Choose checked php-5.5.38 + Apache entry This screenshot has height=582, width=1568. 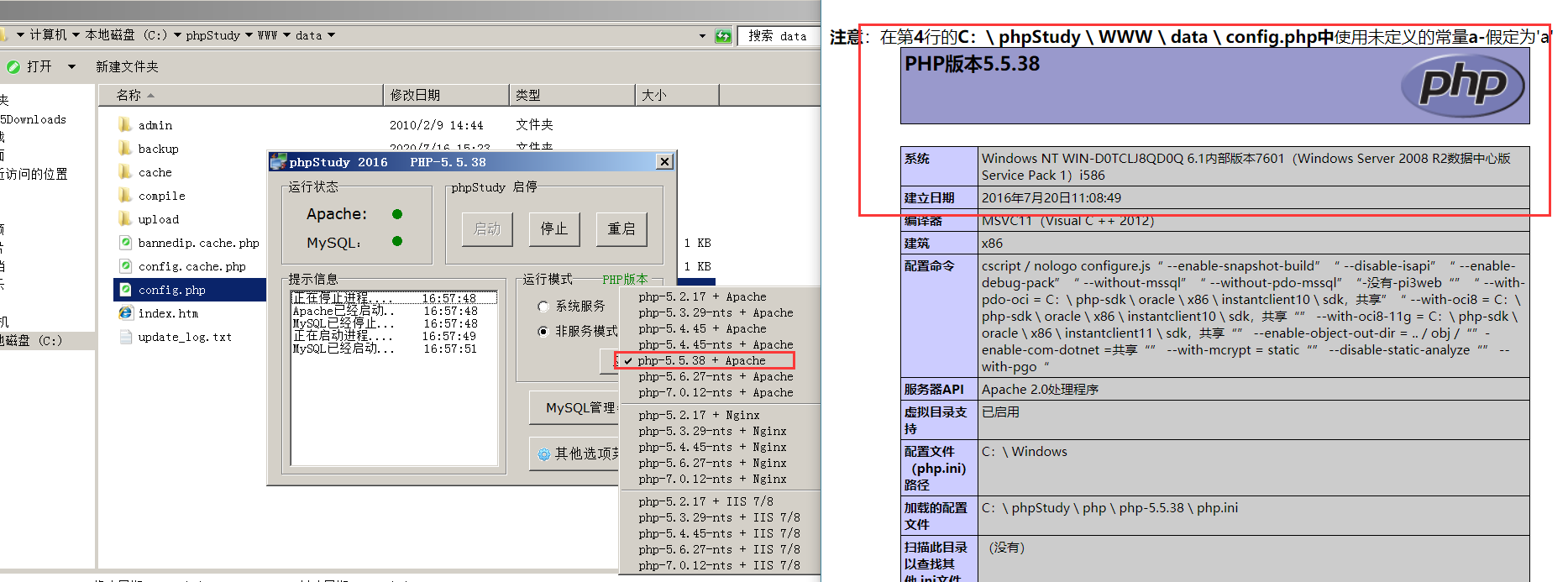[x=705, y=360]
